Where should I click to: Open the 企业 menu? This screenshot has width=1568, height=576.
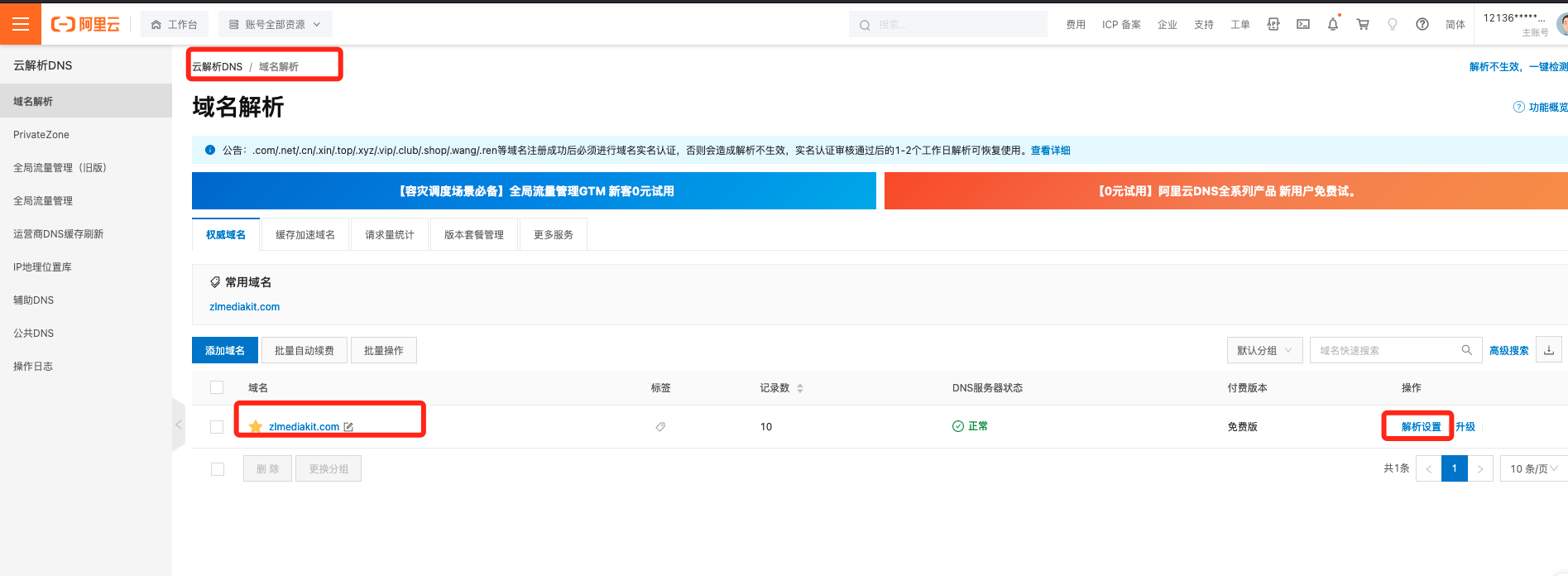point(1168,25)
